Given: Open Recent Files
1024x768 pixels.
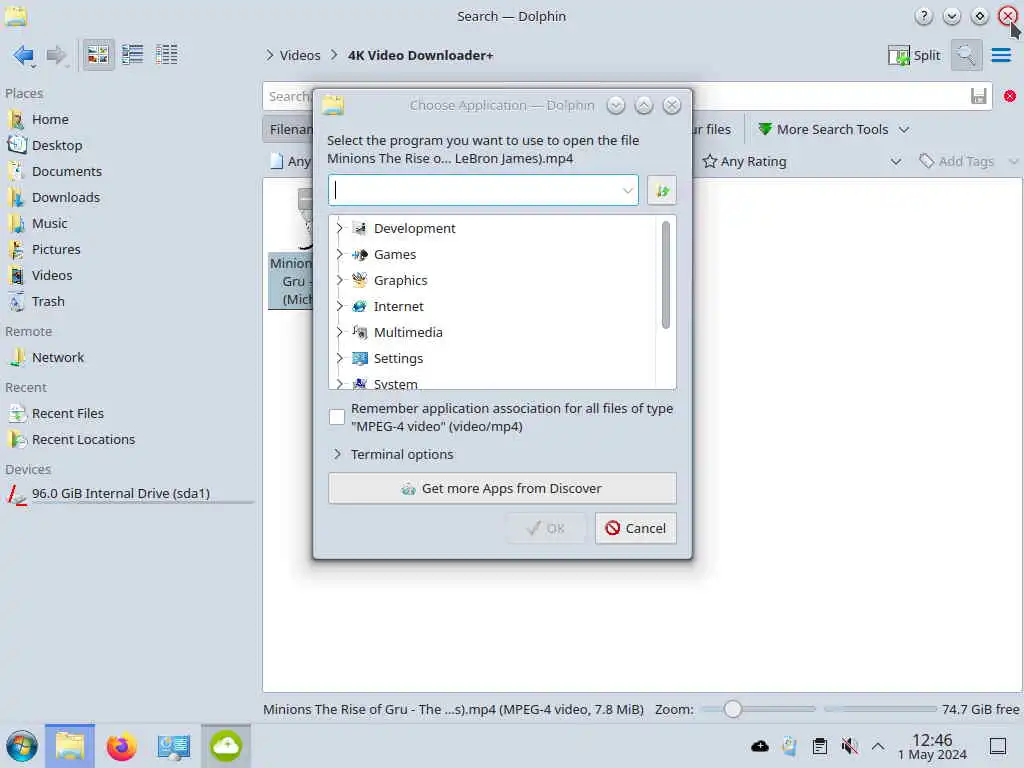Looking at the screenshot, I should 67,414.
